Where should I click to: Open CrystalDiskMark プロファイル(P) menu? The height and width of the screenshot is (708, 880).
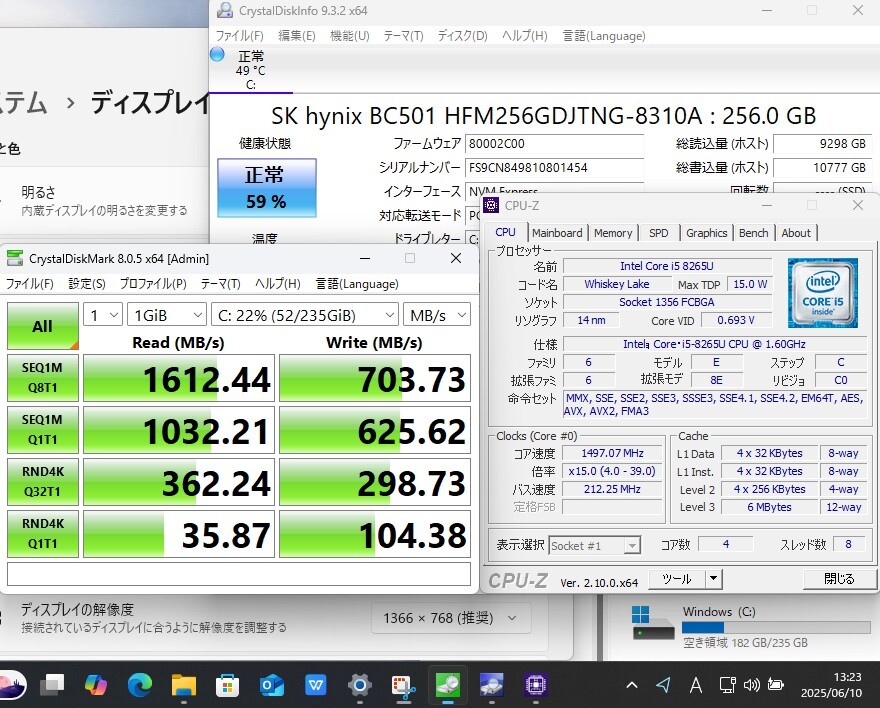(153, 284)
